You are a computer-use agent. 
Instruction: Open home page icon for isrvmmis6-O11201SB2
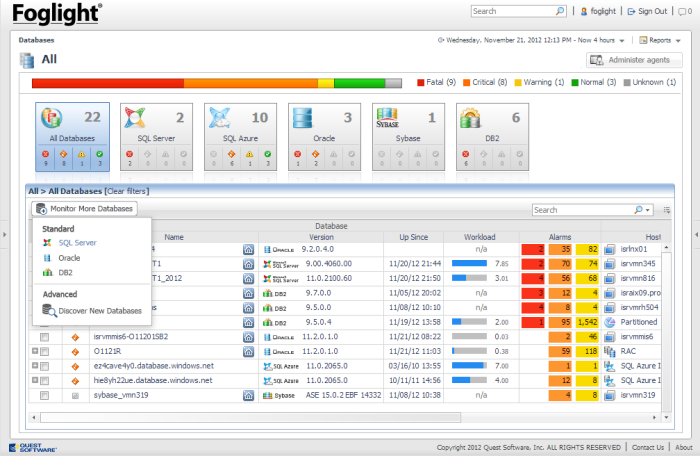249,337
